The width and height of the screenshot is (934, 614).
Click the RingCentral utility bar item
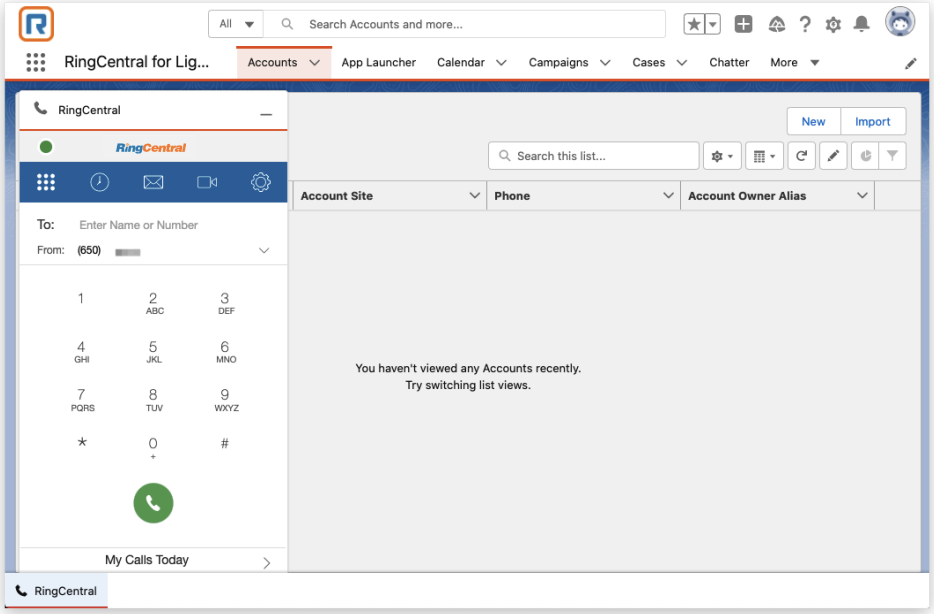point(57,591)
